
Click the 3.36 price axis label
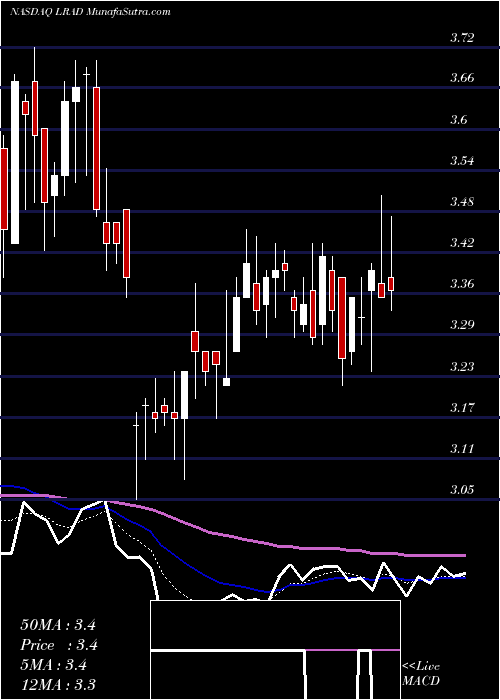tap(462, 283)
